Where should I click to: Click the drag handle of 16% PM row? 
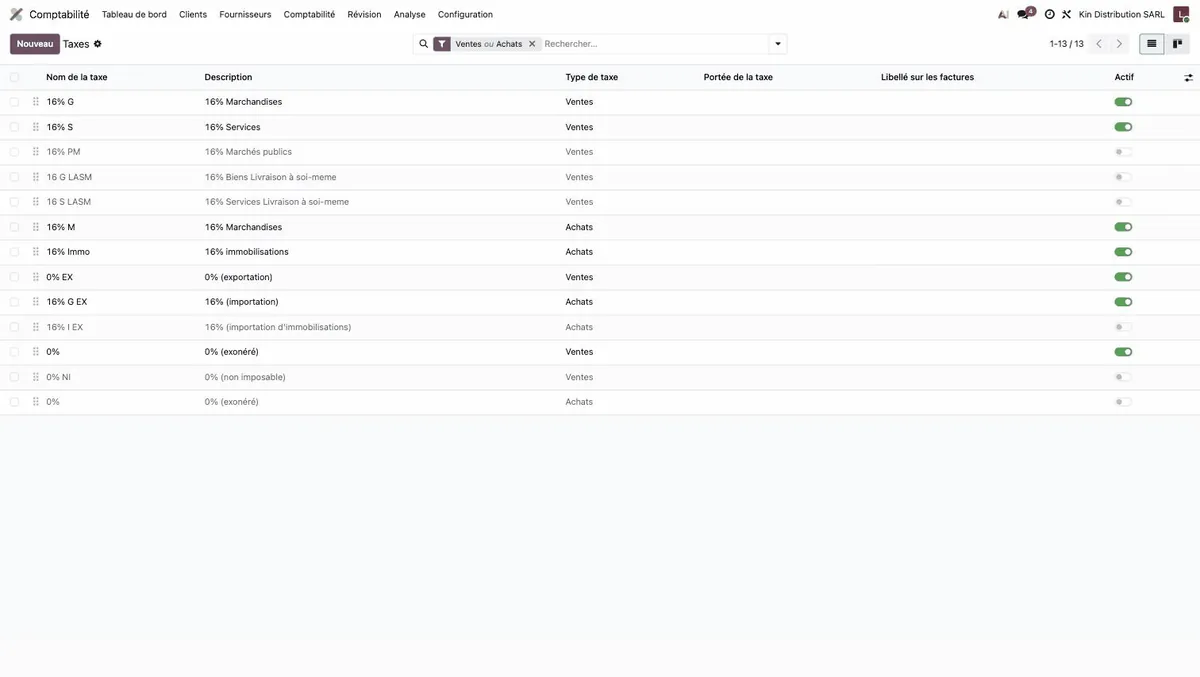click(x=36, y=152)
